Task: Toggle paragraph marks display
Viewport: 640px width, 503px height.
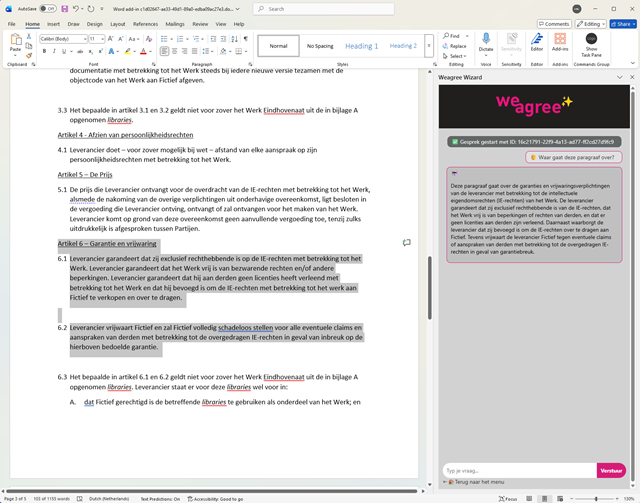Action: coord(246,39)
